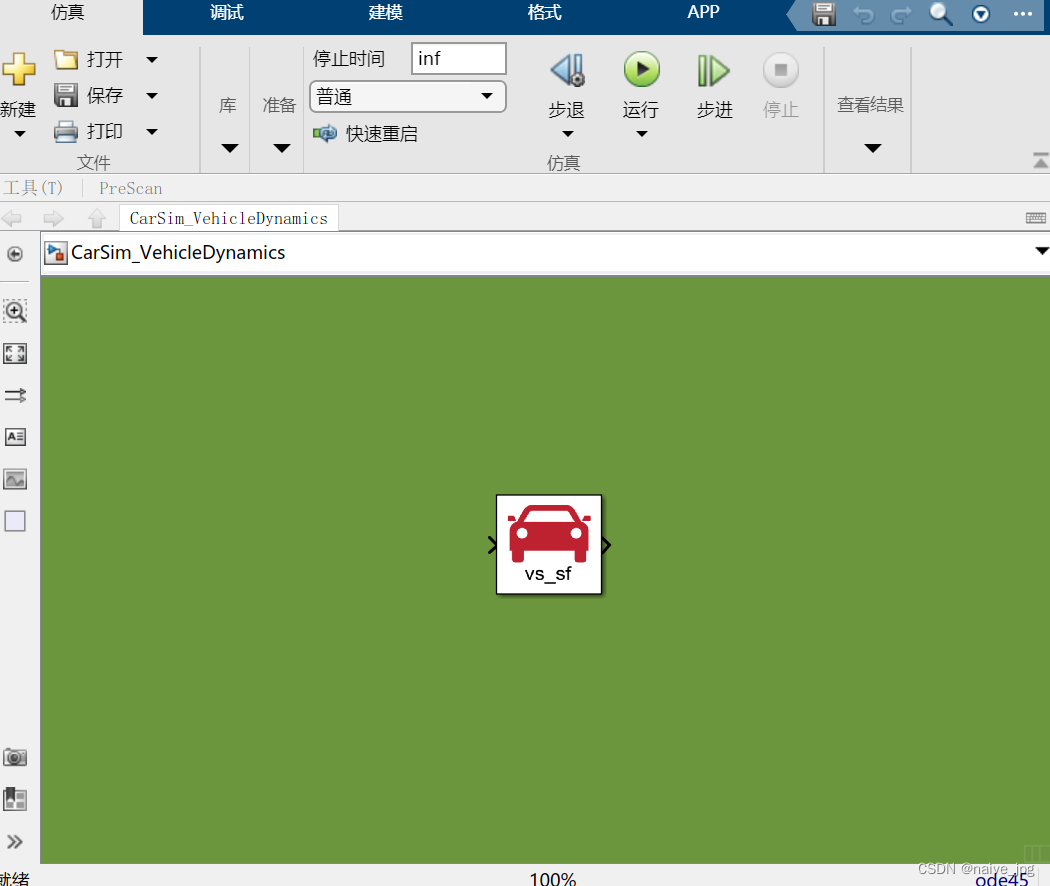Open the 库 library section dropdown

point(230,148)
